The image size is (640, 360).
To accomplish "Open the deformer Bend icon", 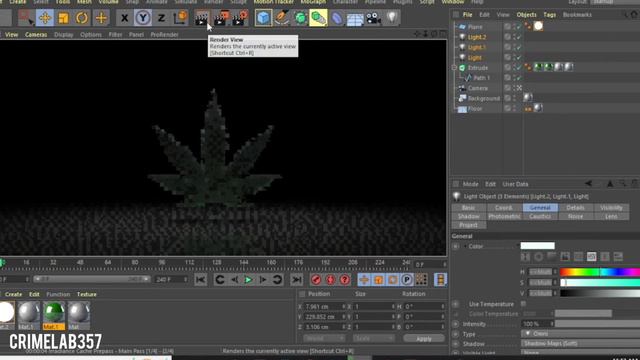I will (x=337, y=18).
